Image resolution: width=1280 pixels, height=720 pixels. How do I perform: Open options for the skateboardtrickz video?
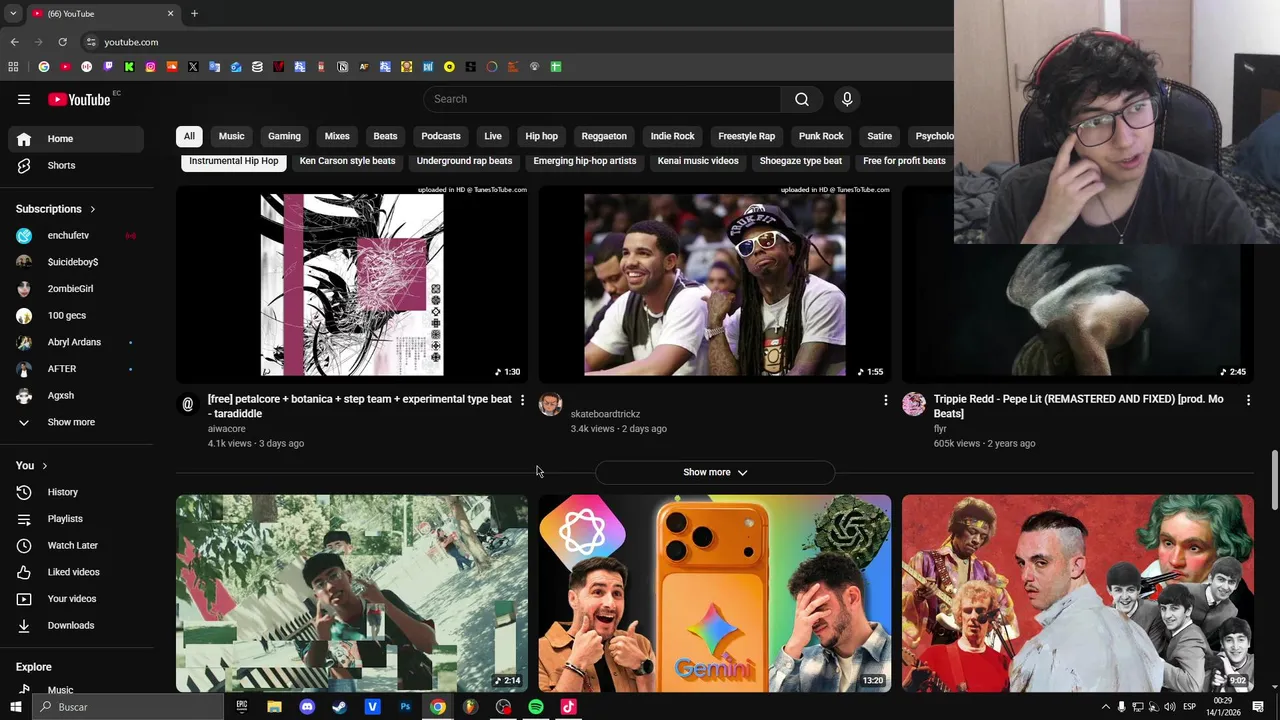click(885, 400)
